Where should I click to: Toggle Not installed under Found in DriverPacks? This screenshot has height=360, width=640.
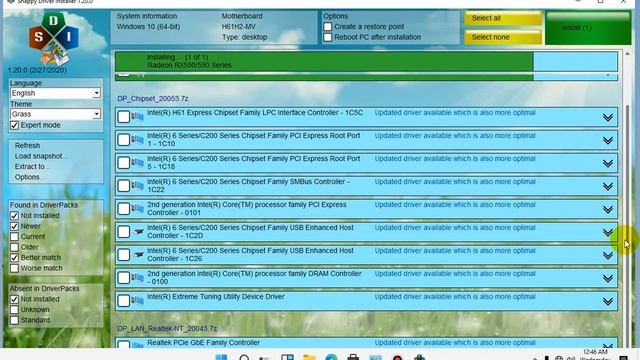(14, 216)
